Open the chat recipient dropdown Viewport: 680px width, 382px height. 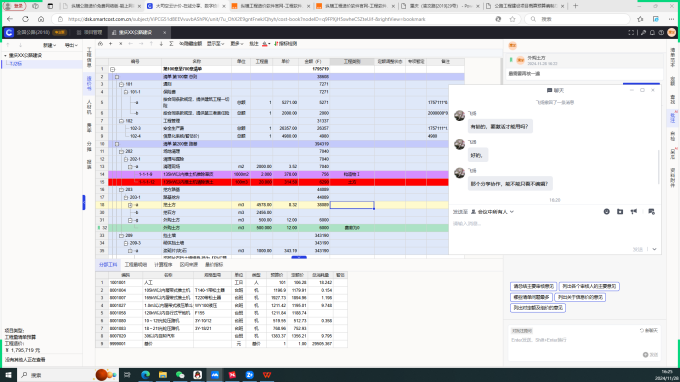coord(492,212)
